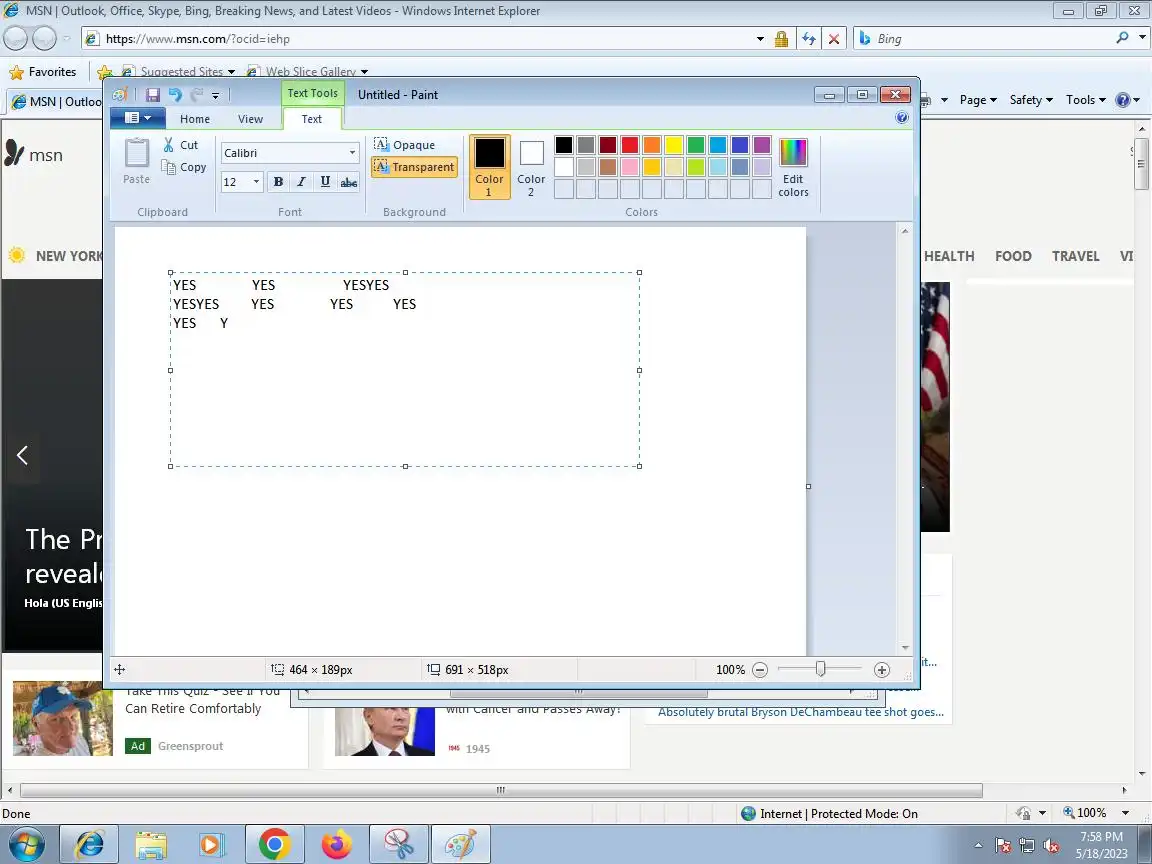Click the Bing search magnifier icon

1122,37
